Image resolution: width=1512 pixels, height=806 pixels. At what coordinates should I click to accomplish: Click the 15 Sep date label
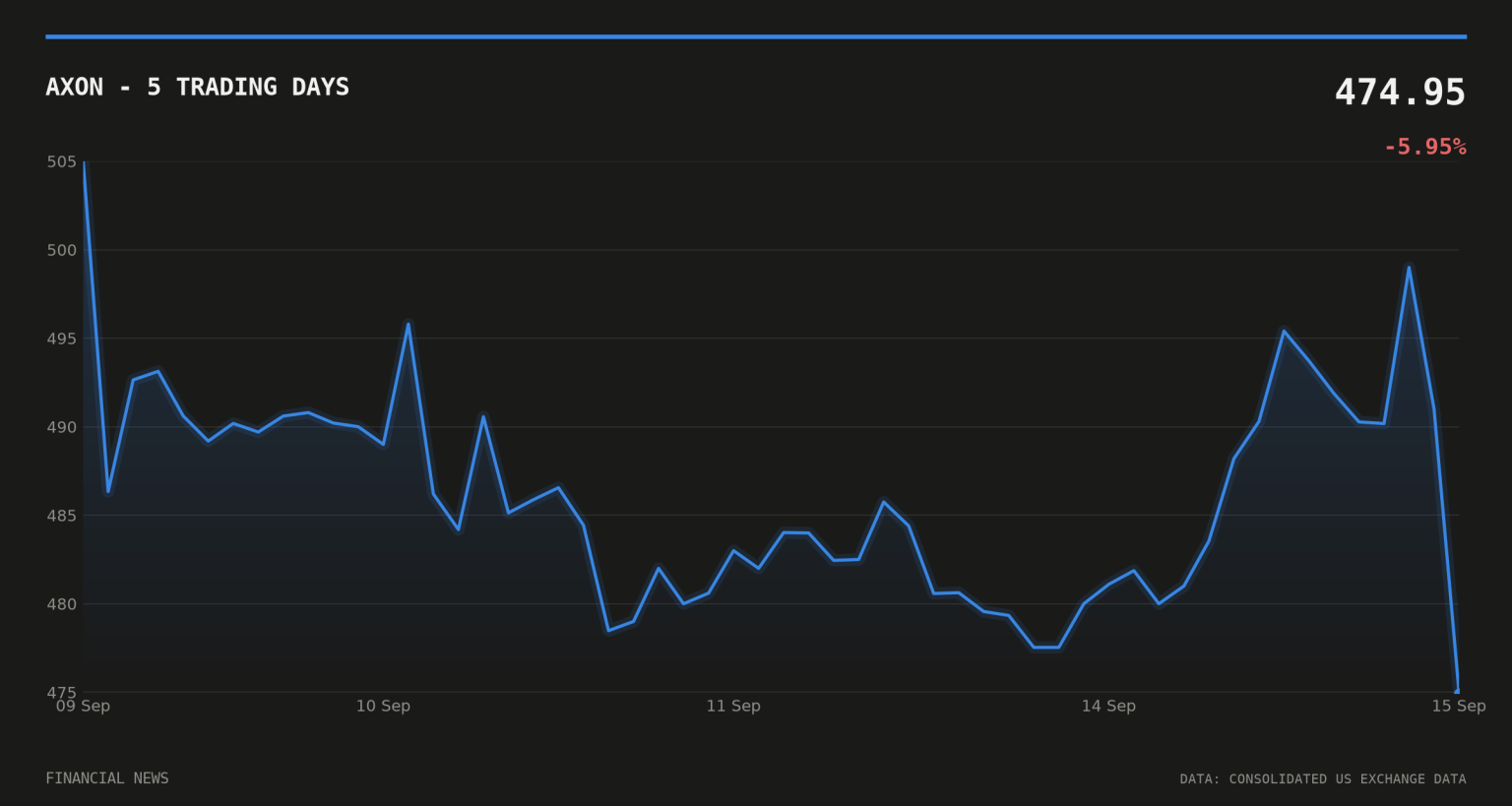click(1459, 706)
